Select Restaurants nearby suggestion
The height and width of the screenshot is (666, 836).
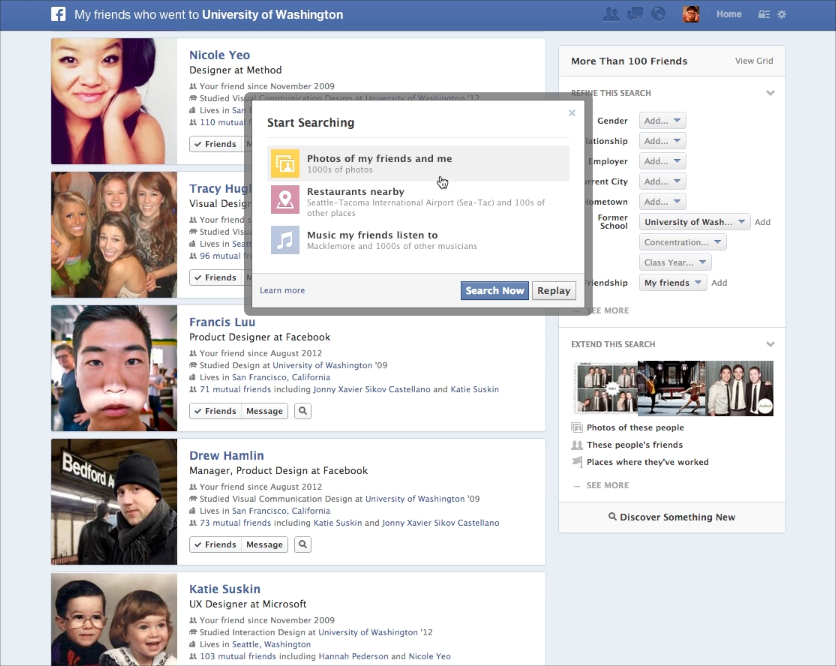tap(419, 201)
